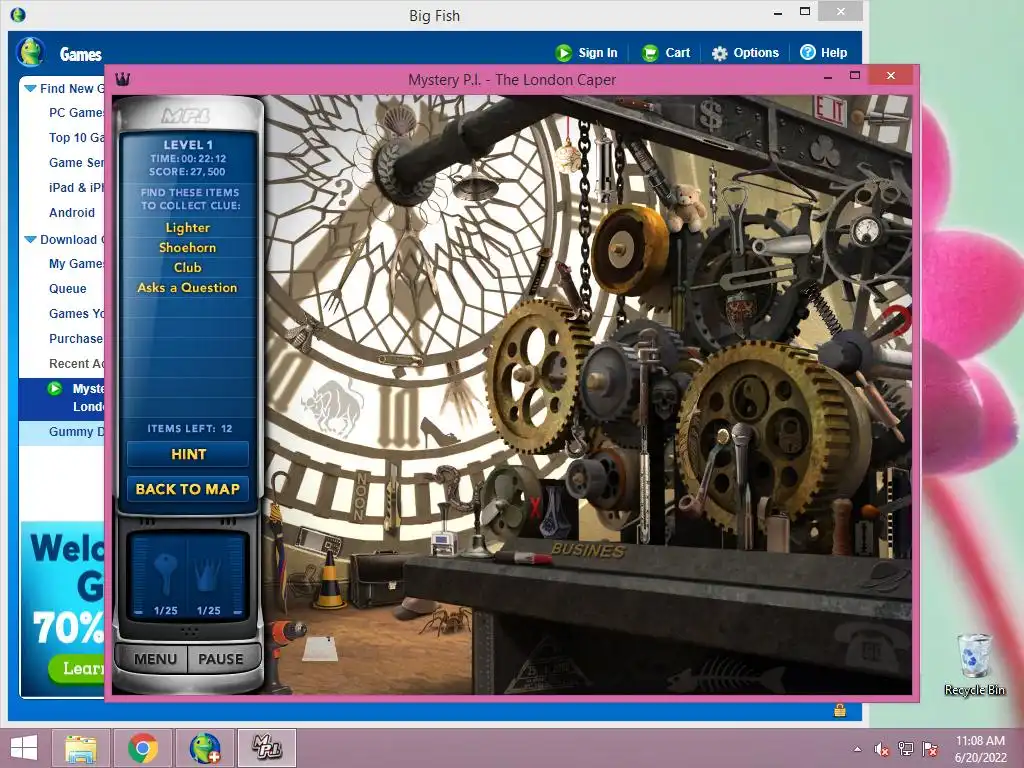1024x768 pixels.
Task: Click the NOON sign on the clock
Action: coord(360,496)
